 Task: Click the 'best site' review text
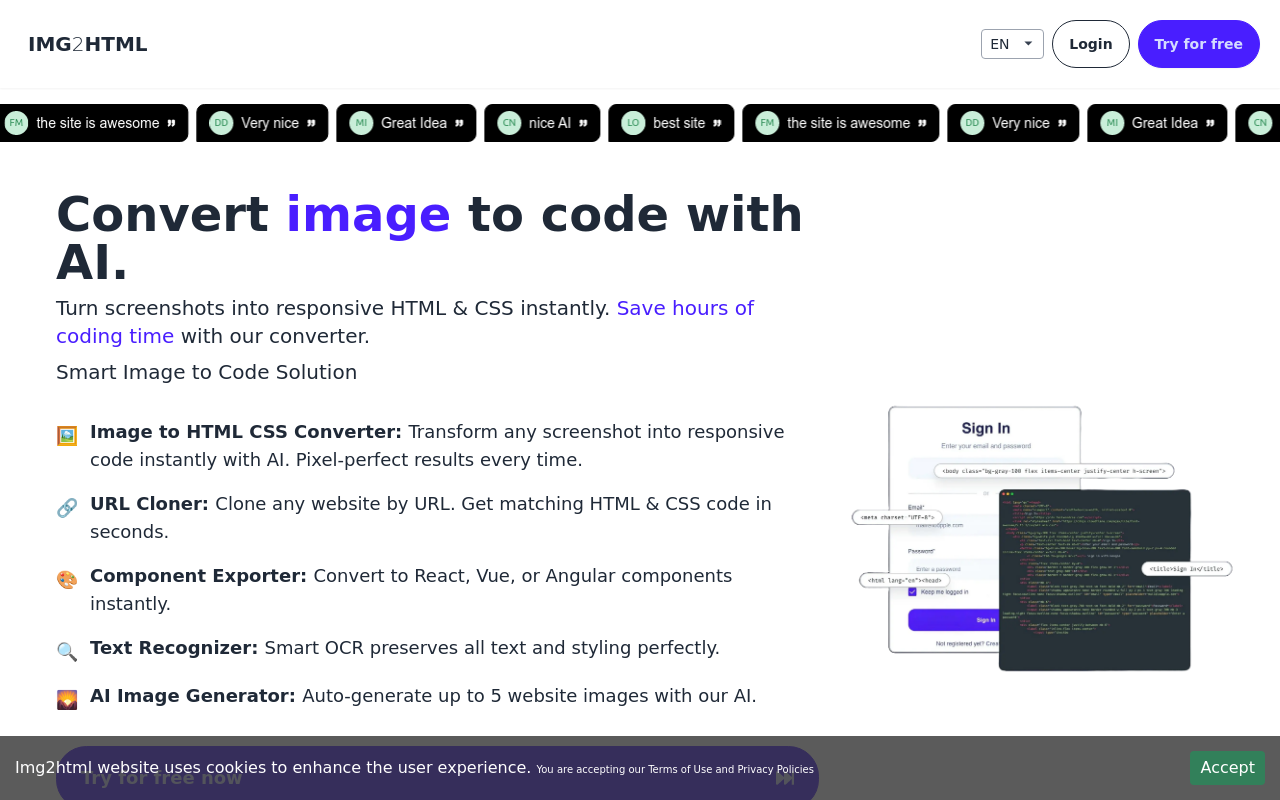[679, 123]
